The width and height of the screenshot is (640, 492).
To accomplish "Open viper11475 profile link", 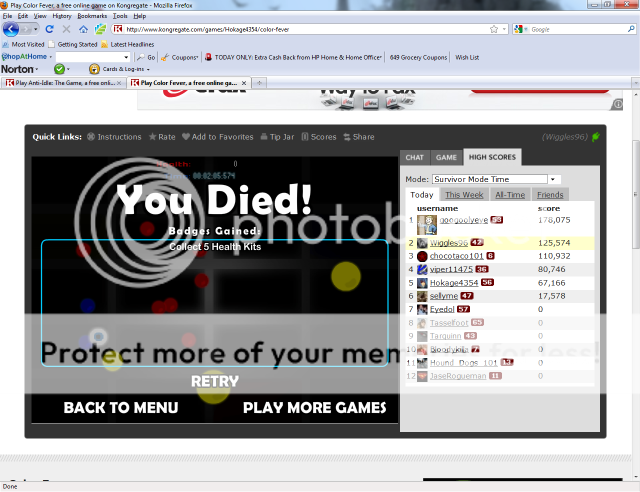I will point(451,269).
